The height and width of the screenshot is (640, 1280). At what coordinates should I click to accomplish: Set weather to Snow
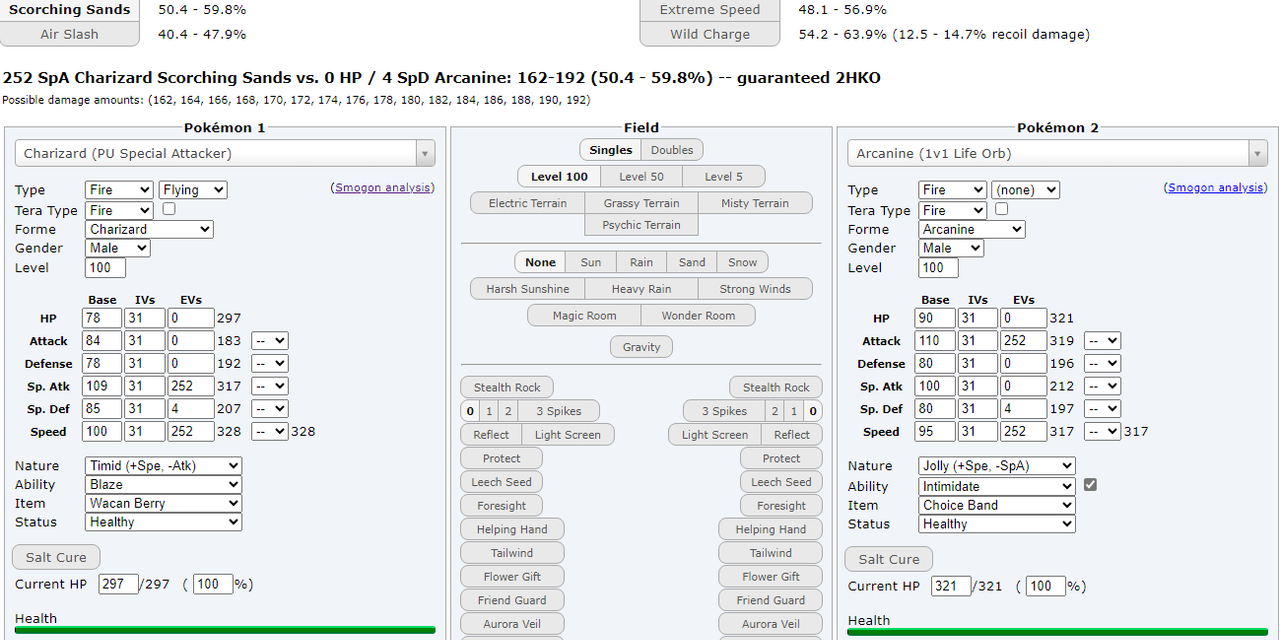742,262
